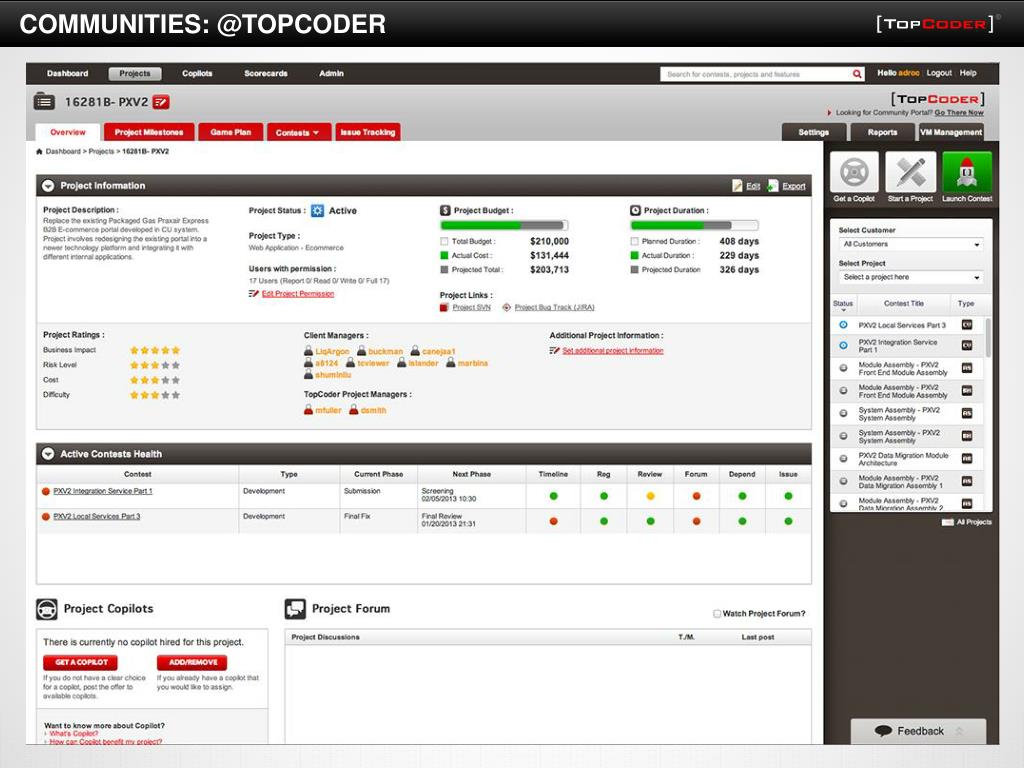Click LiqArgon client manager user icon
The image size is (1024, 768).
coord(309,351)
